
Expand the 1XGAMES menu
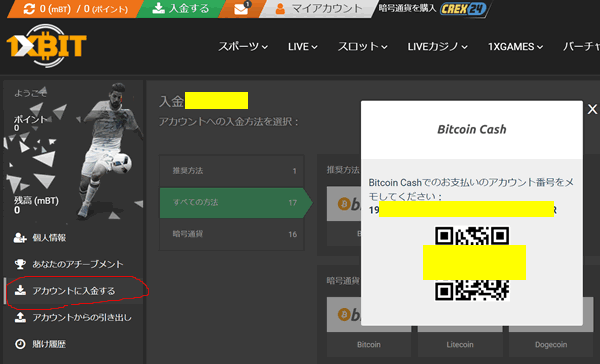515,47
